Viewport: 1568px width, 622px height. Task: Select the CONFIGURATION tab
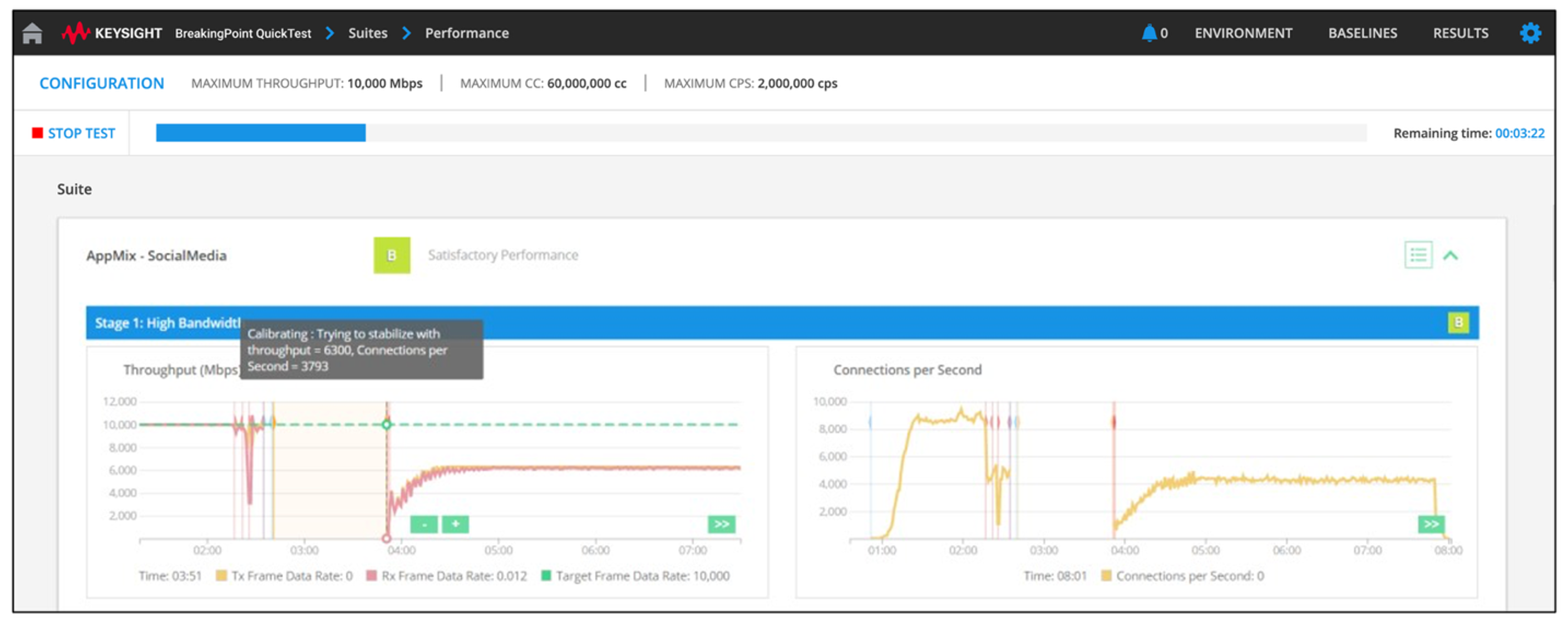[x=101, y=83]
